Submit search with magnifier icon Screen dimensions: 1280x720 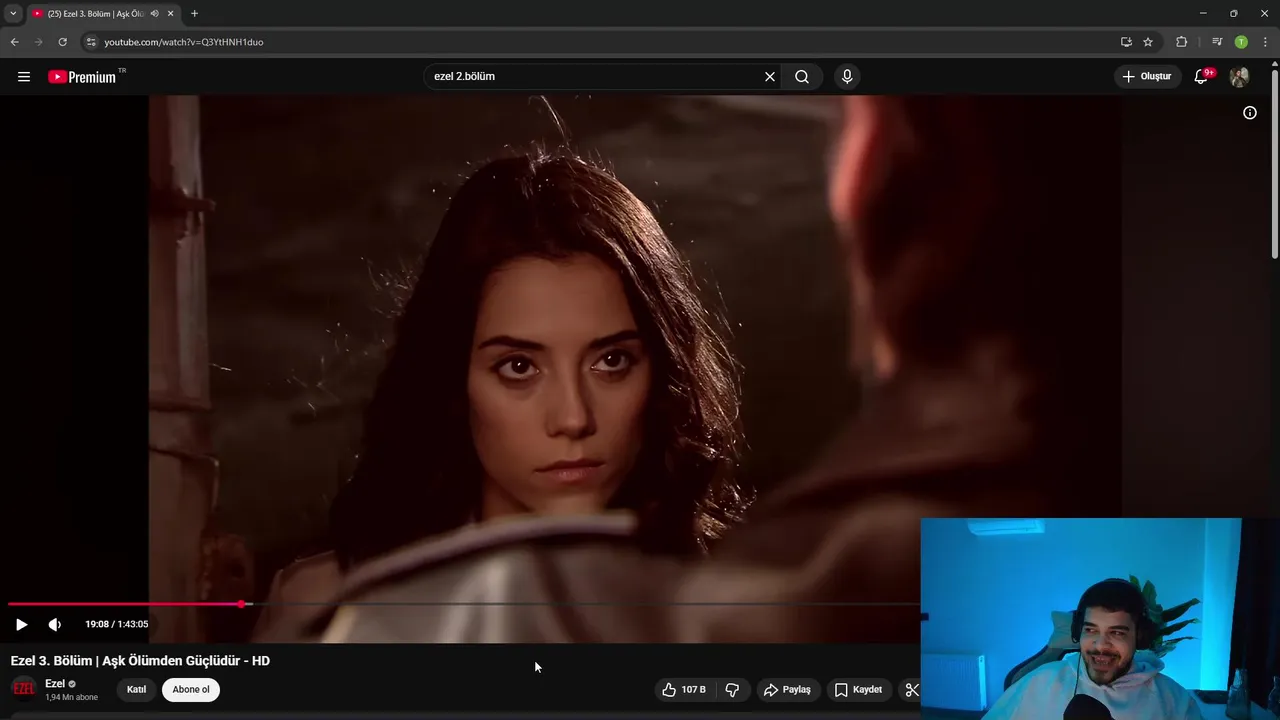click(x=802, y=77)
